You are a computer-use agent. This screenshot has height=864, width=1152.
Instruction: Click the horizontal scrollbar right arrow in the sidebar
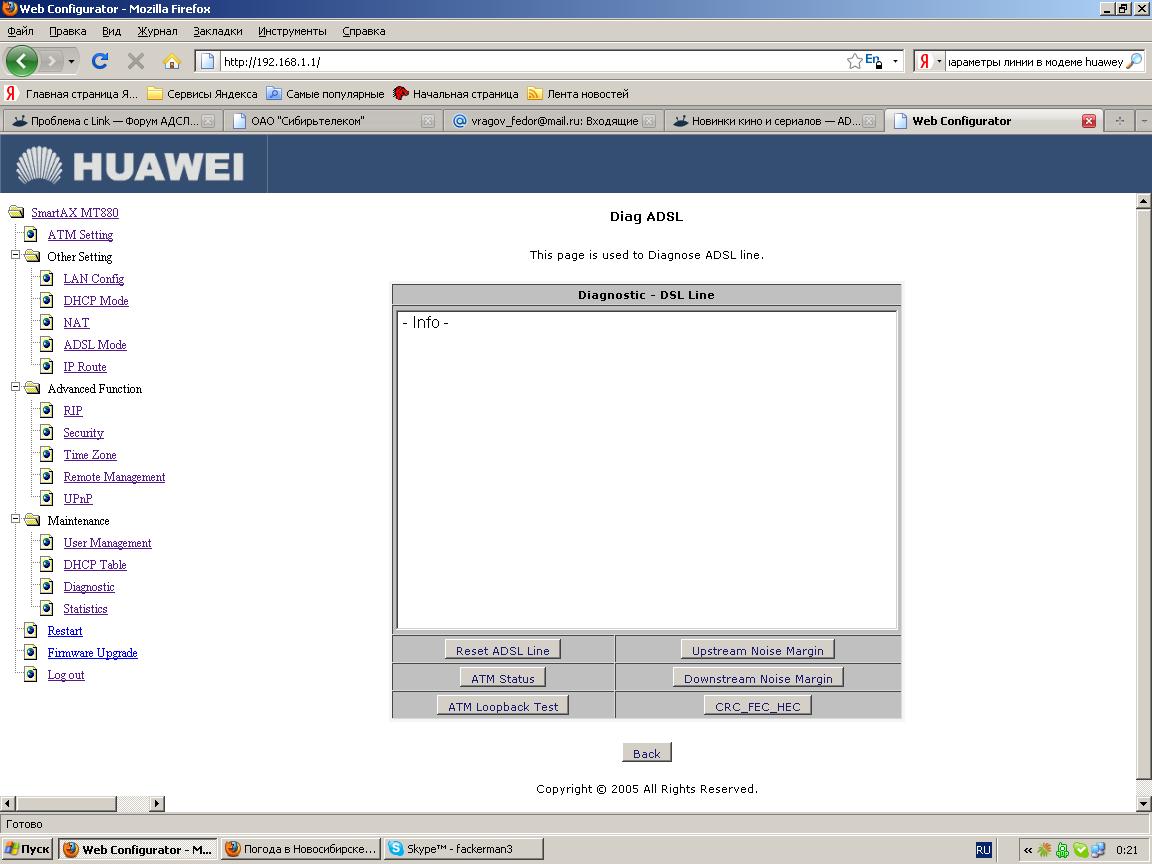(157, 803)
